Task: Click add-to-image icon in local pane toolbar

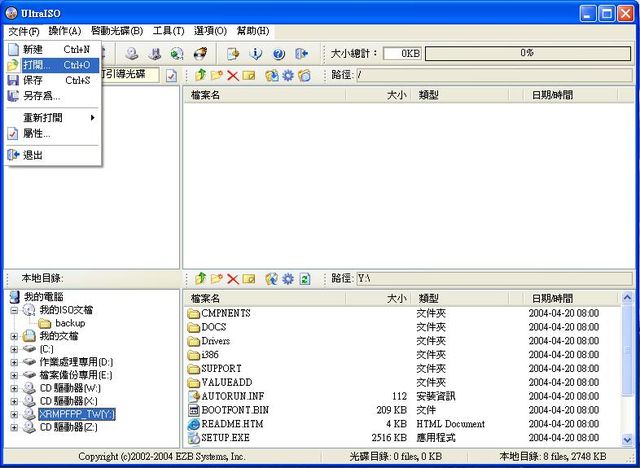Action: (x=272, y=279)
